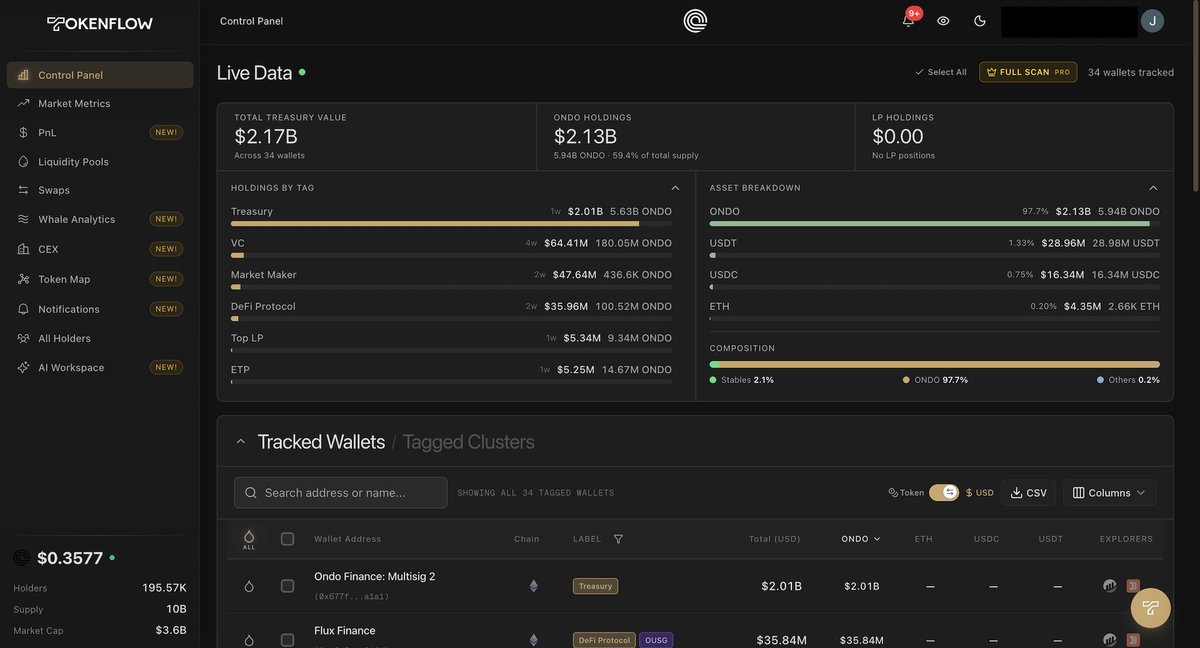
Task: Open first explorer icon for Flux Finance
Action: click(1110, 640)
